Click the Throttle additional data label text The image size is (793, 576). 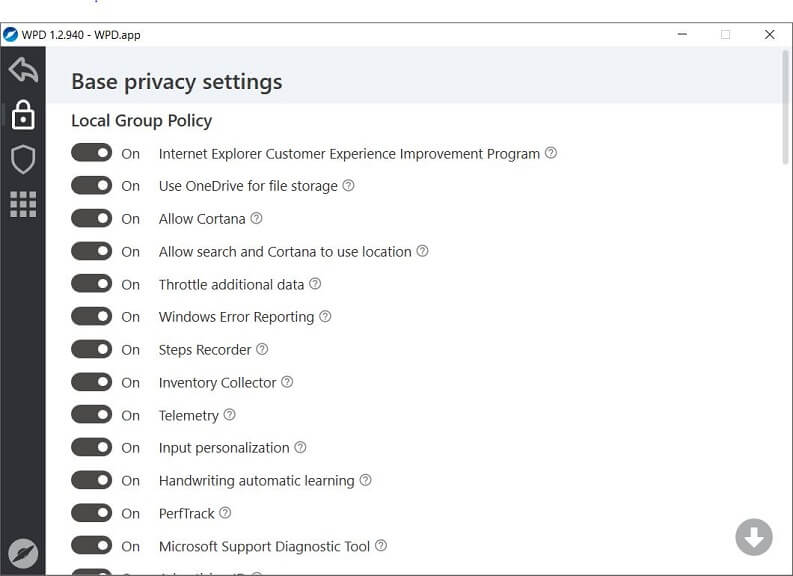click(x=231, y=284)
